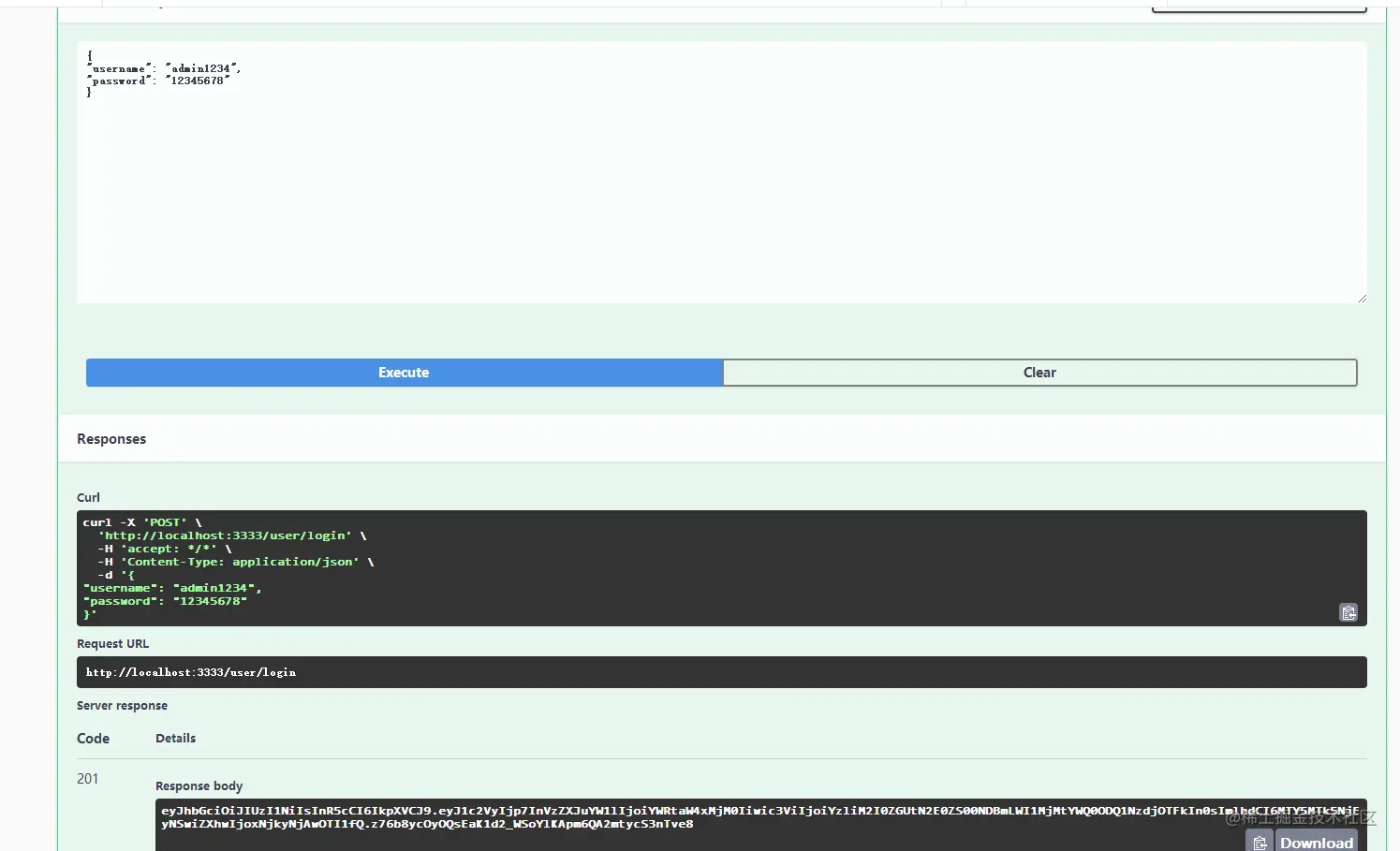Viewport: 1400px width, 851px height.
Task: Click the "Details" column header
Action: (x=175, y=738)
